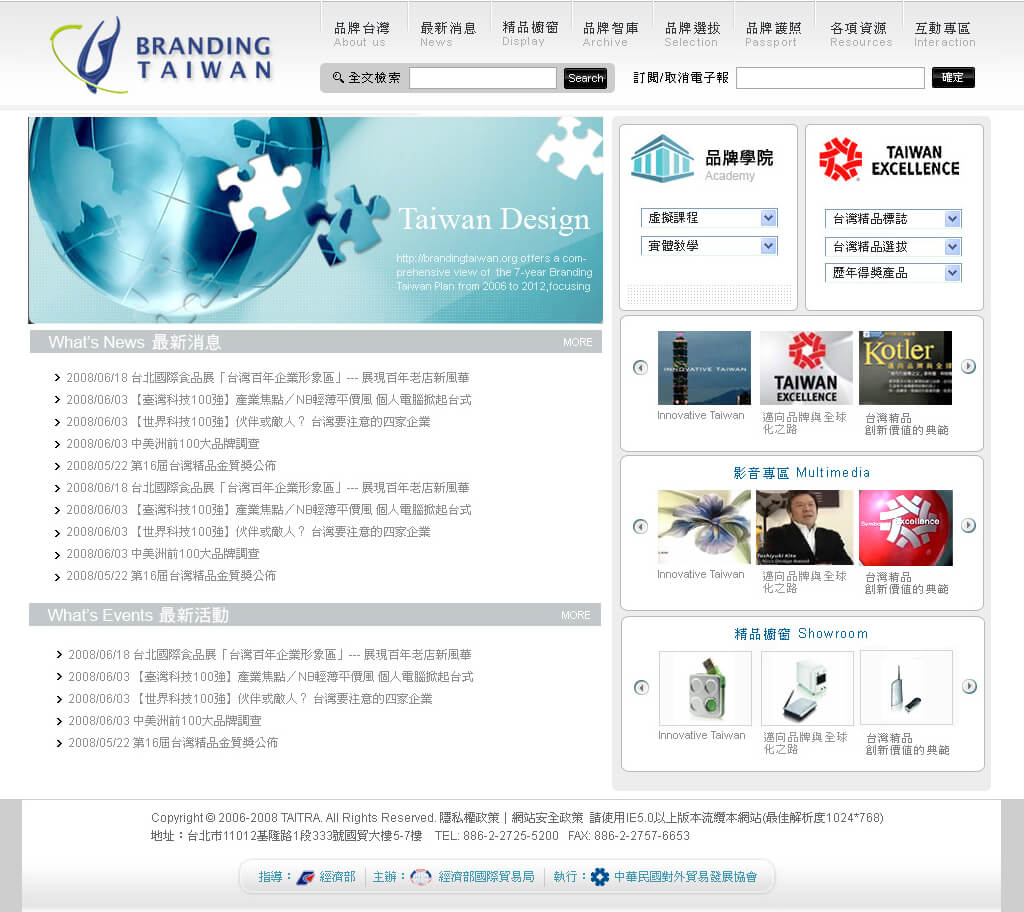Click the 確定 newsletter confirm button
Image resolution: width=1024 pixels, height=912 pixels.
(x=953, y=78)
